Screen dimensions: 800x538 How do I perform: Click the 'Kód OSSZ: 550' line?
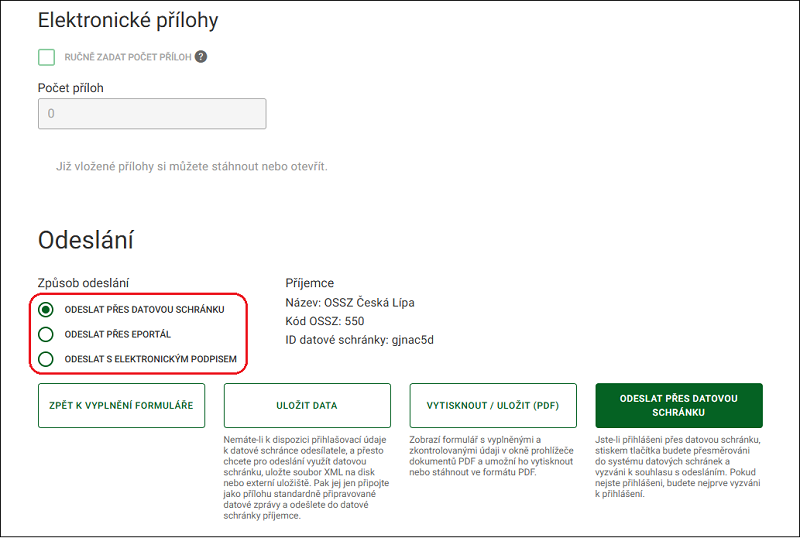point(324,321)
